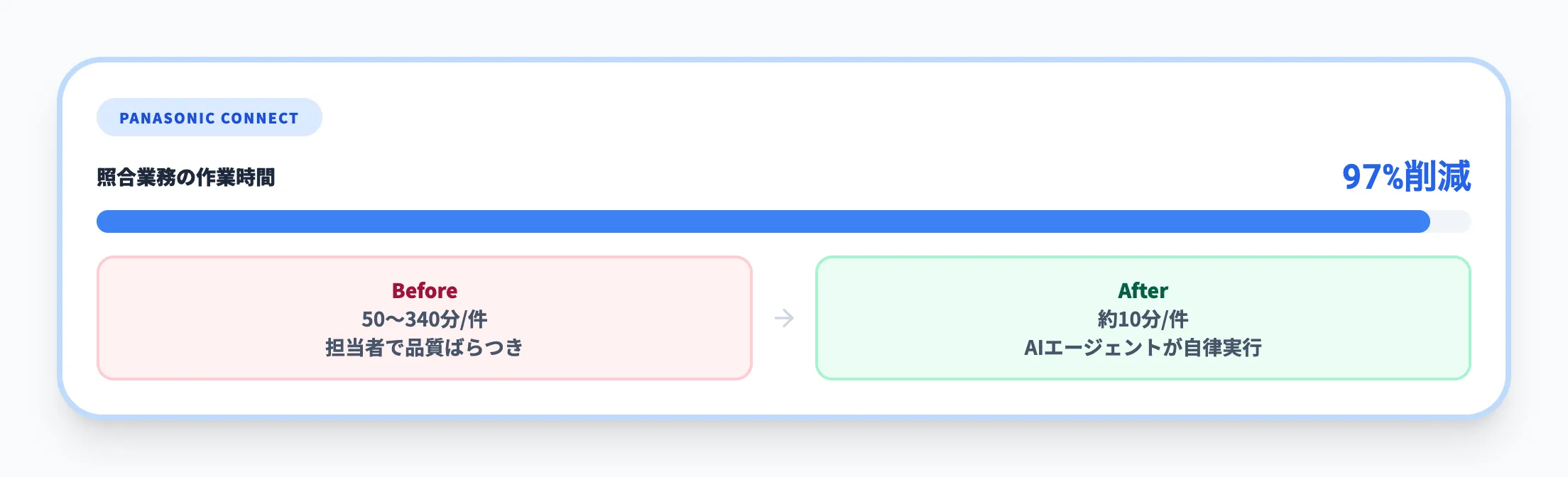This screenshot has width=1568, height=477.
Task: Click the unfilled gray end of the progress bar
Action: (x=1452, y=221)
